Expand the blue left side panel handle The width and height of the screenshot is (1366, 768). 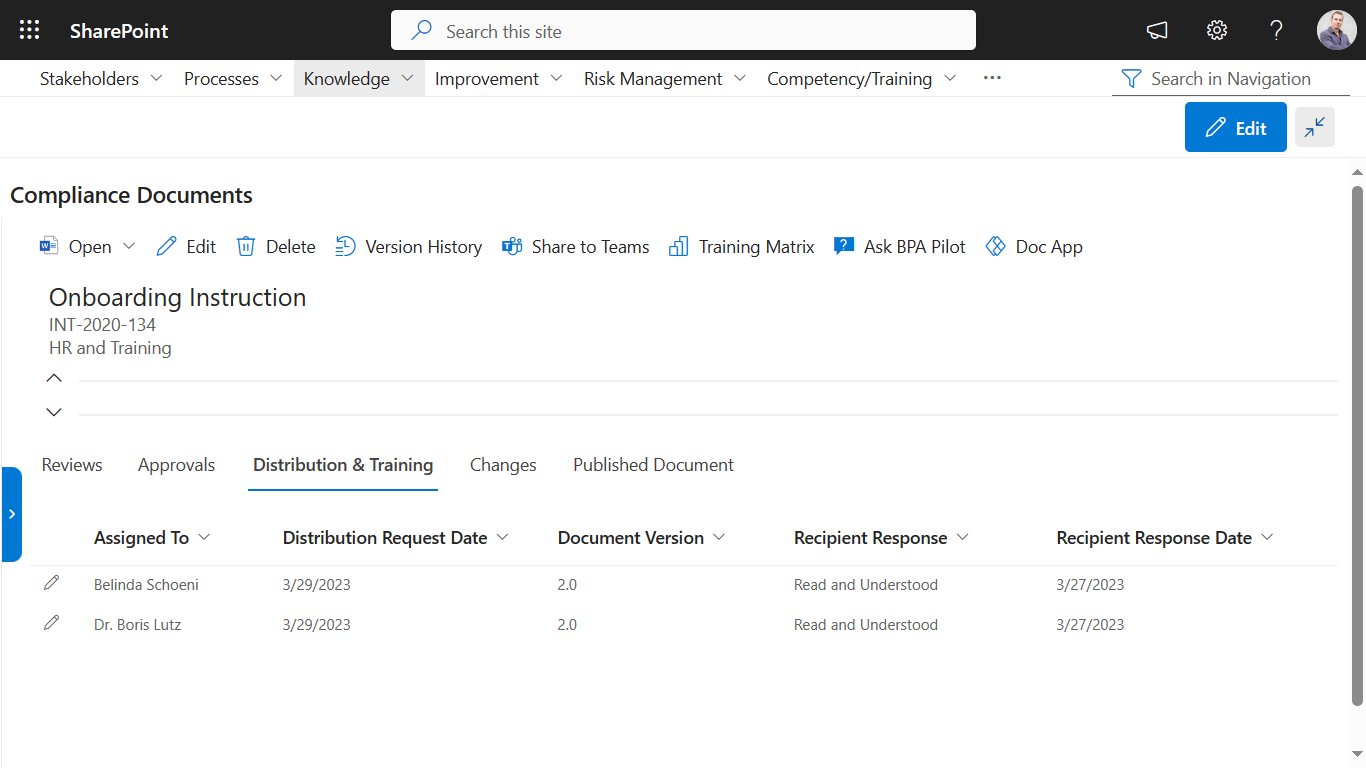pyautogui.click(x=11, y=514)
